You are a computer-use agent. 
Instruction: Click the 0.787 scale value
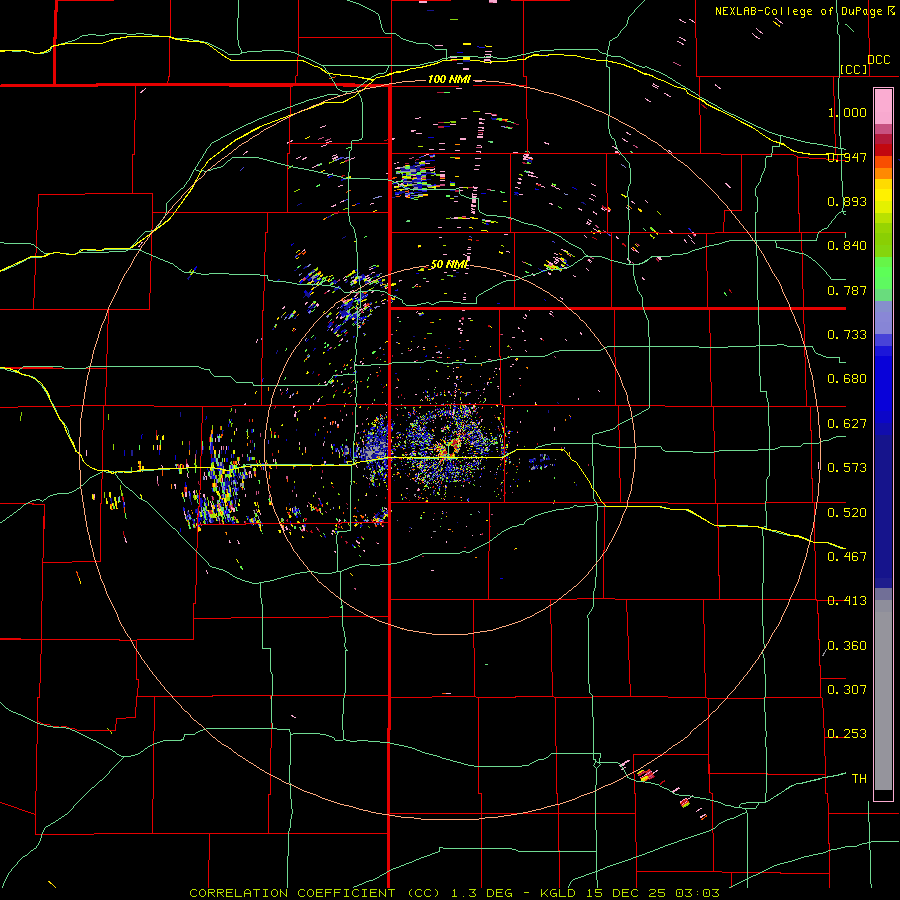tap(847, 290)
